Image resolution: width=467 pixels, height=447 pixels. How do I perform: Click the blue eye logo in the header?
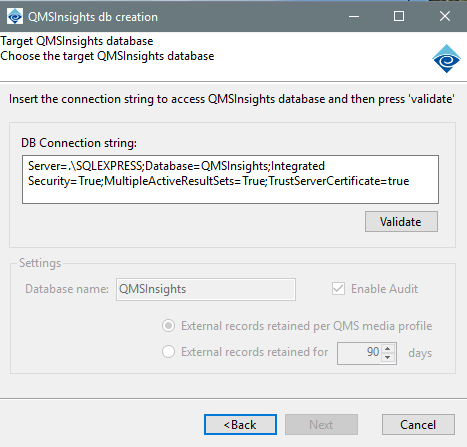(x=446, y=59)
